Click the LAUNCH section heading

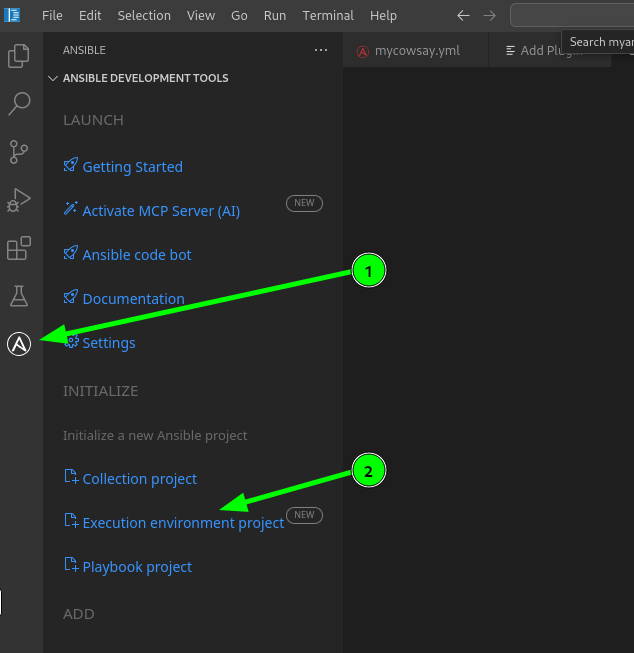pyautogui.click(x=93, y=120)
